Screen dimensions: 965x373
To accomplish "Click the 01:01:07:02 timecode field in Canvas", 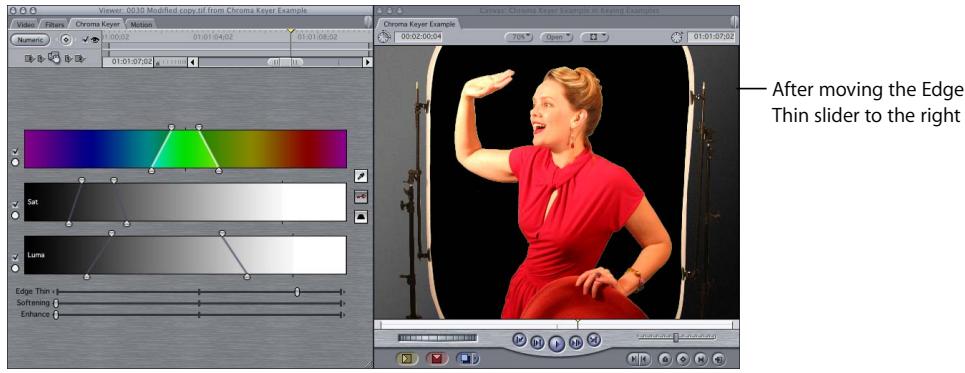I will tap(710, 37).
